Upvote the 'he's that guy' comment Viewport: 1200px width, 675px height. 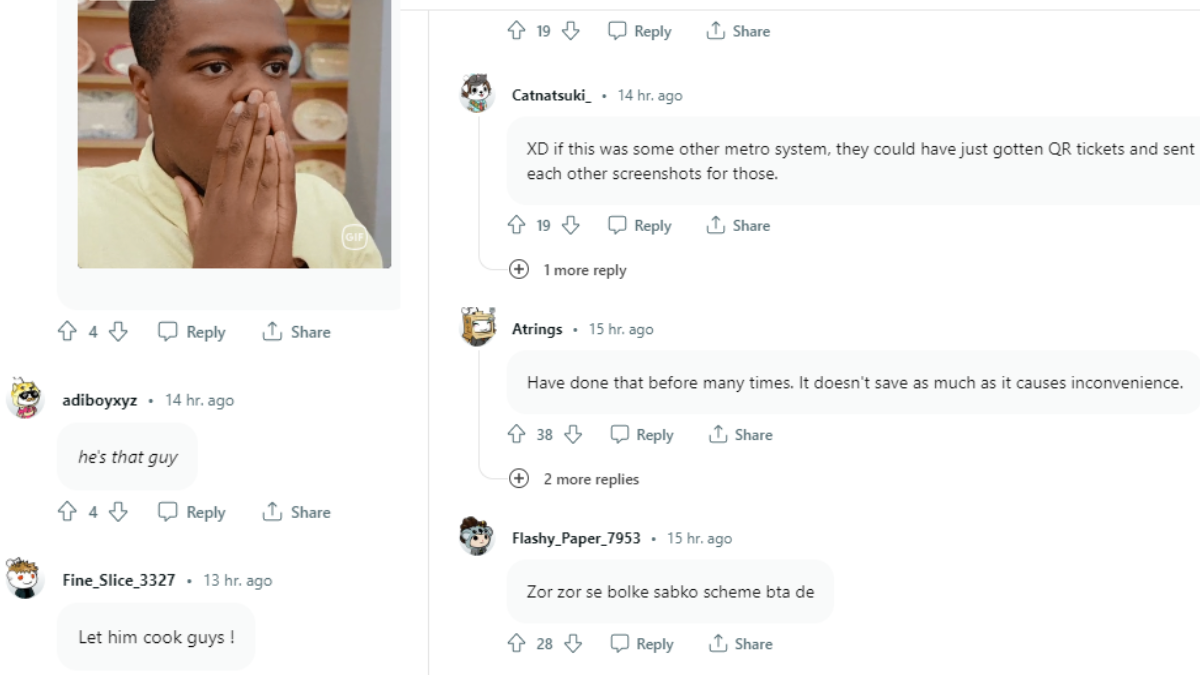pyautogui.click(x=66, y=512)
